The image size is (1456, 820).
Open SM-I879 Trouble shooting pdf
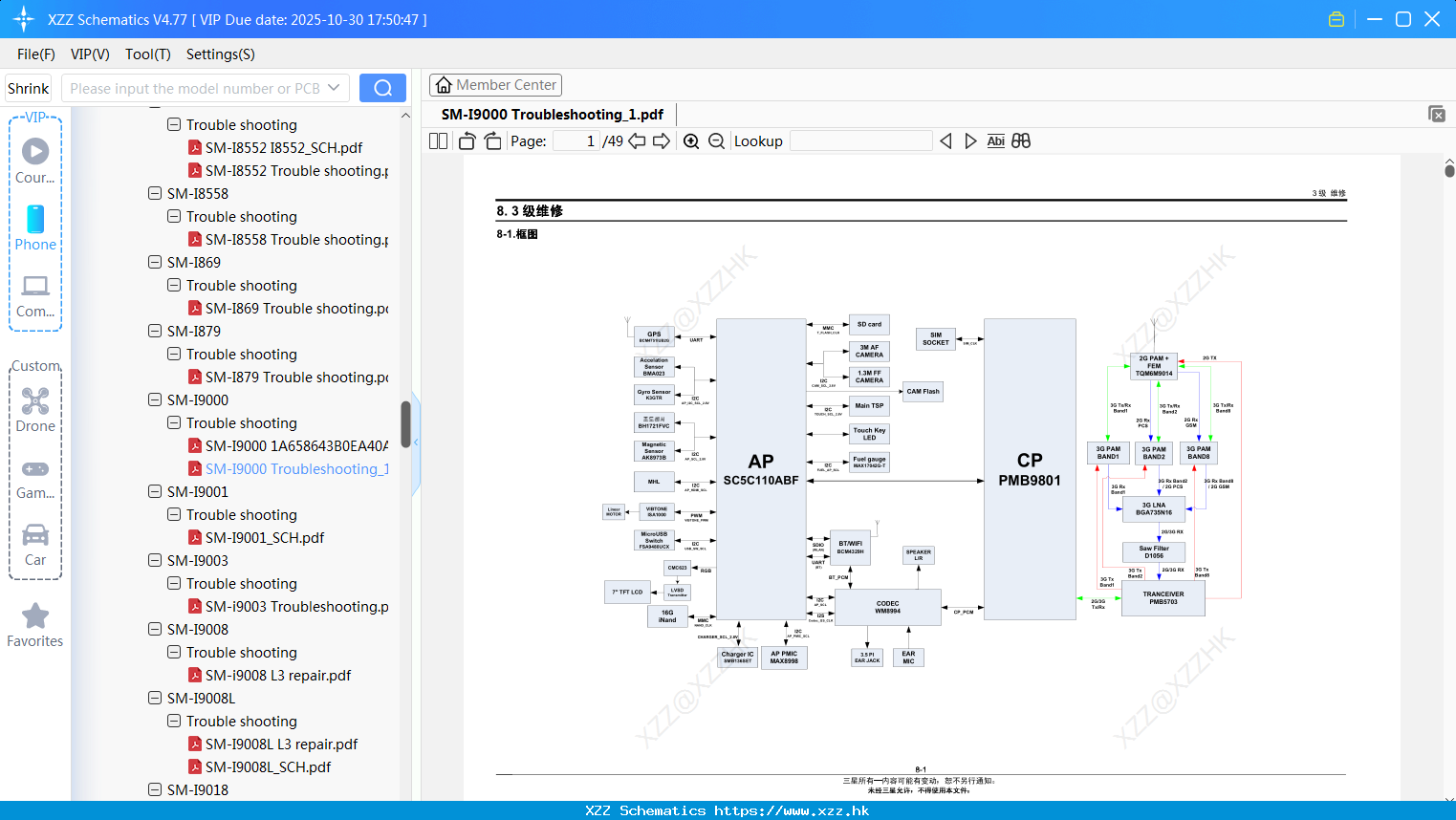pyautogui.click(x=288, y=377)
